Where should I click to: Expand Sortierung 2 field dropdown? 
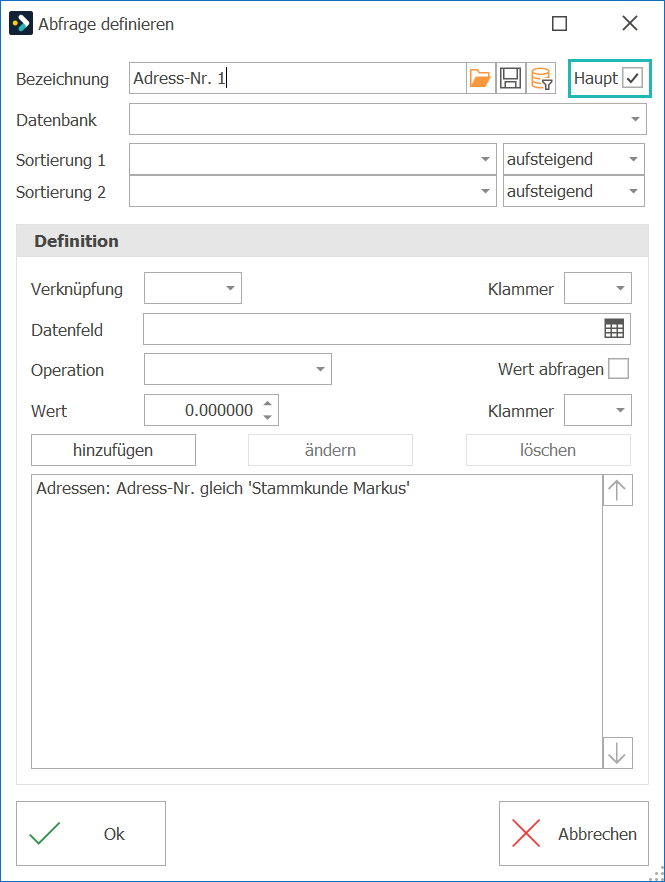point(313,191)
